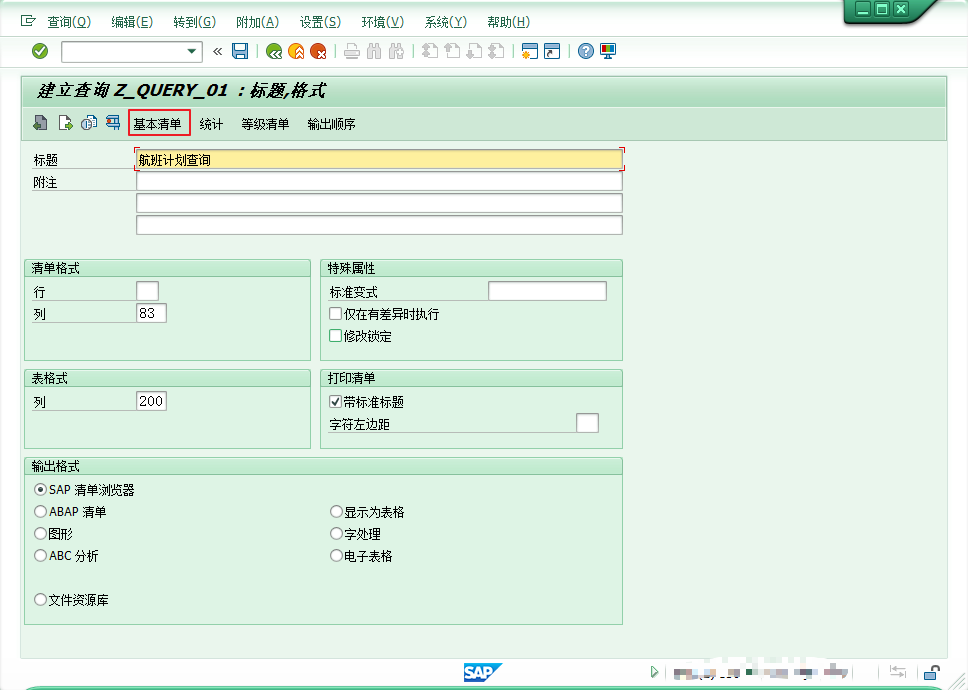Go to previous screen icon in application toolbar
This screenshot has height=690, width=968.
point(41,123)
